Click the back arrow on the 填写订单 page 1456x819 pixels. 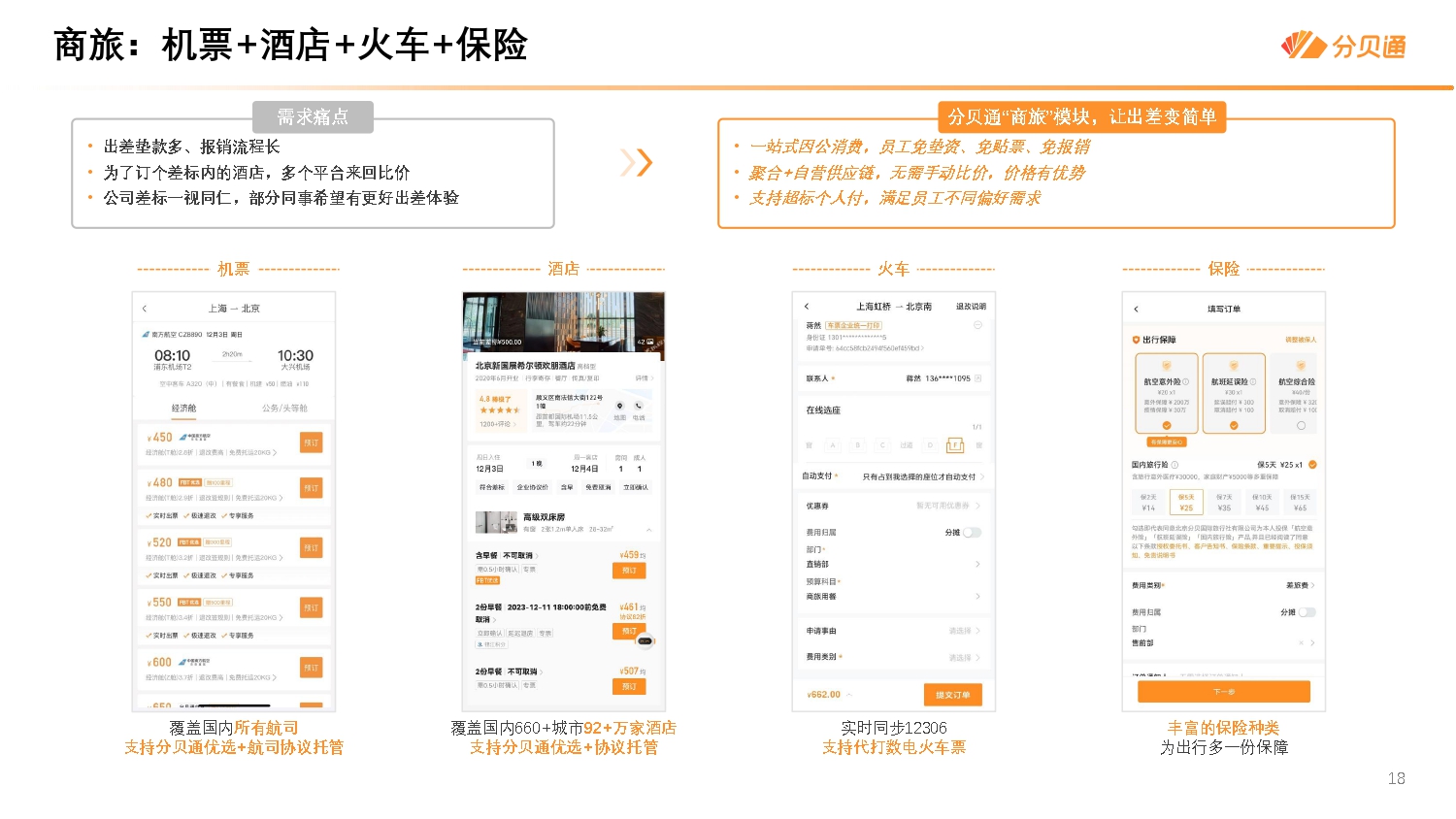click(x=1136, y=309)
